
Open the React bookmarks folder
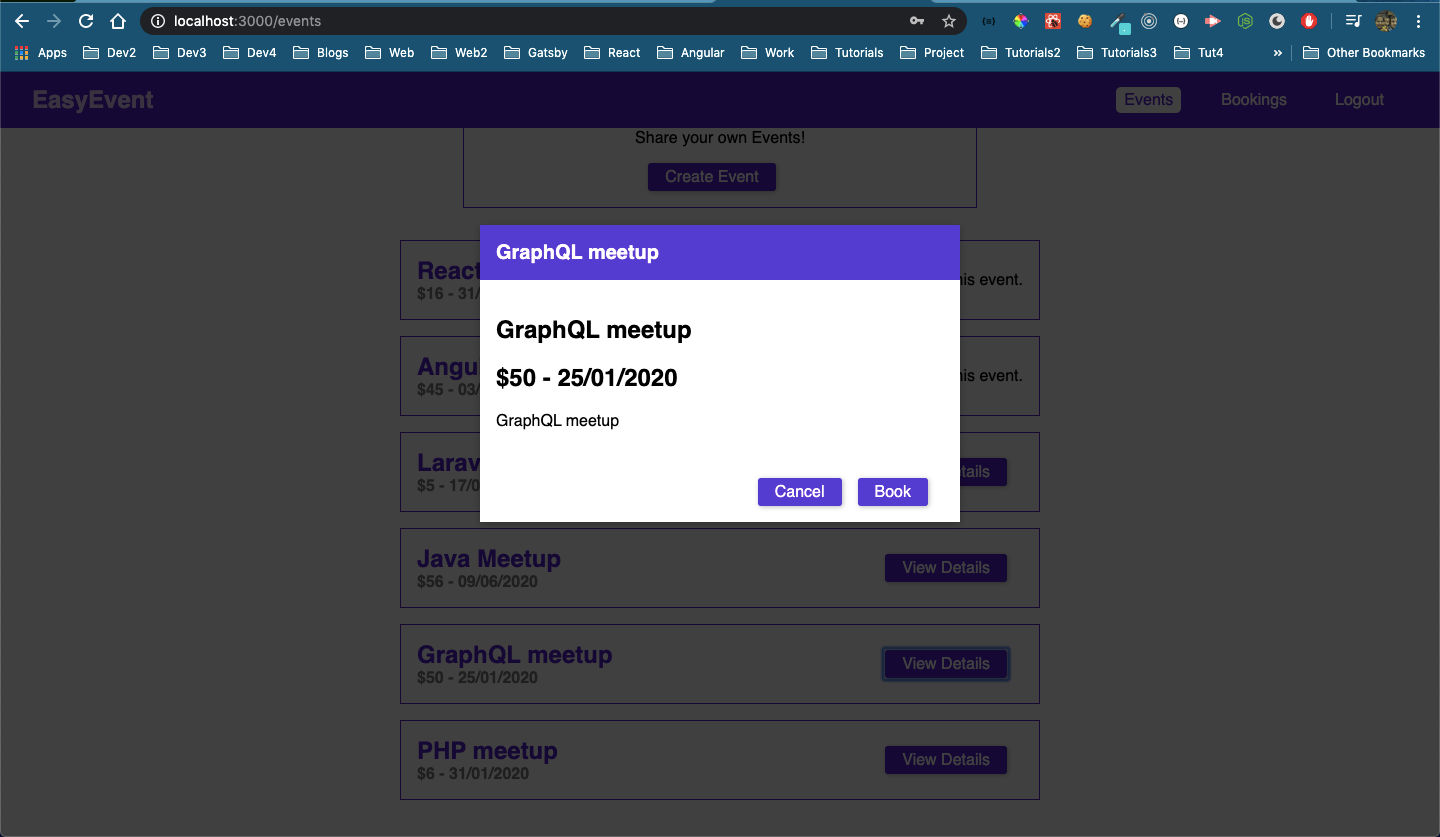612,53
